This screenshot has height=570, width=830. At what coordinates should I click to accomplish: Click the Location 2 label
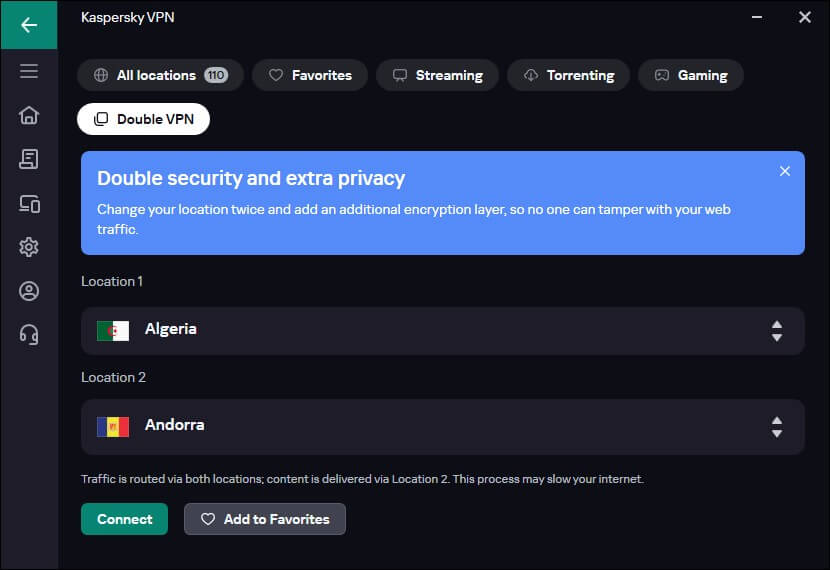click(113, 377)
